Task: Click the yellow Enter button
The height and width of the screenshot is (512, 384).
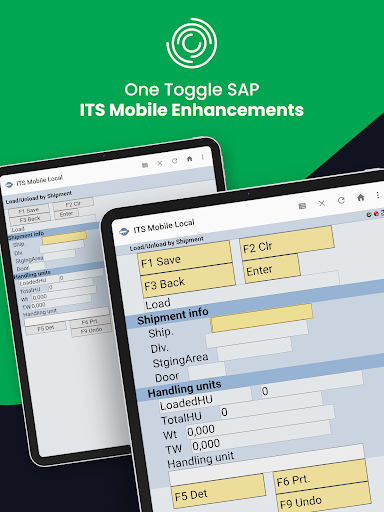Action: [x=272, y=268]
